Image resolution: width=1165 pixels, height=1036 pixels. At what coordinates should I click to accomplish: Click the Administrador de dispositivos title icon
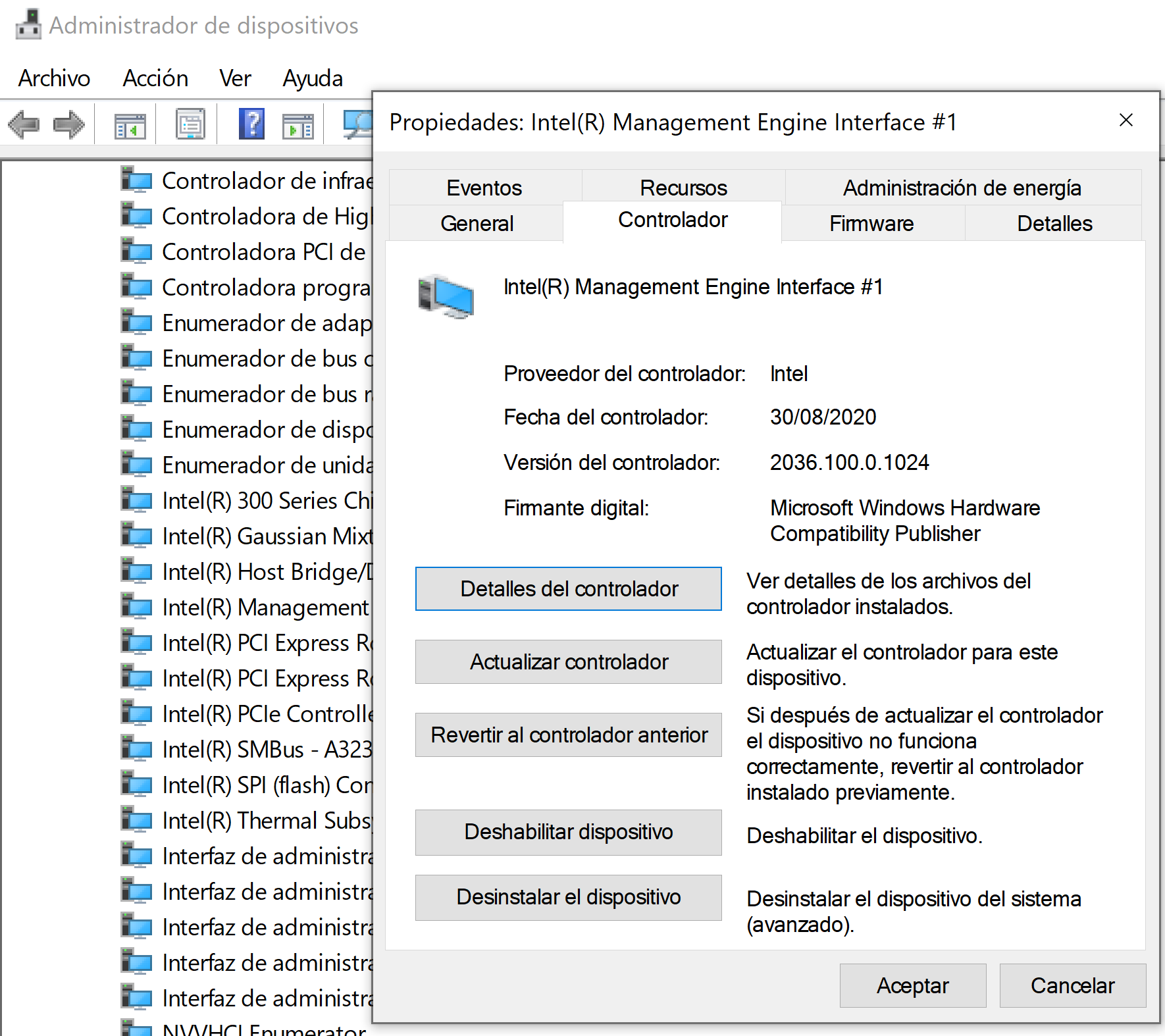28,25
